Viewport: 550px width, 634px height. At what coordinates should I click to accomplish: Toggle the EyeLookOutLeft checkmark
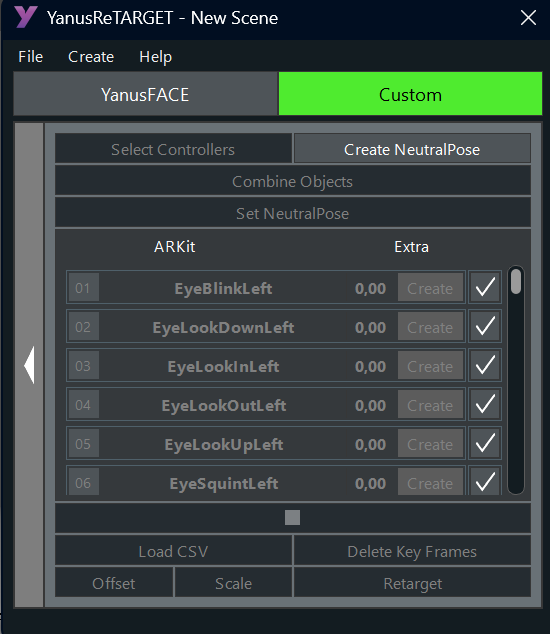click(x=485, y=404)
